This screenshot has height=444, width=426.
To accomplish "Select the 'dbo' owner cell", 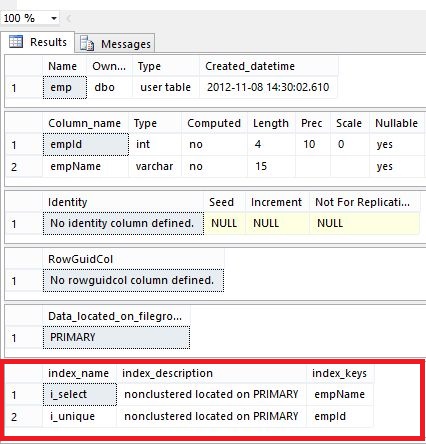I will pos(110,87).
